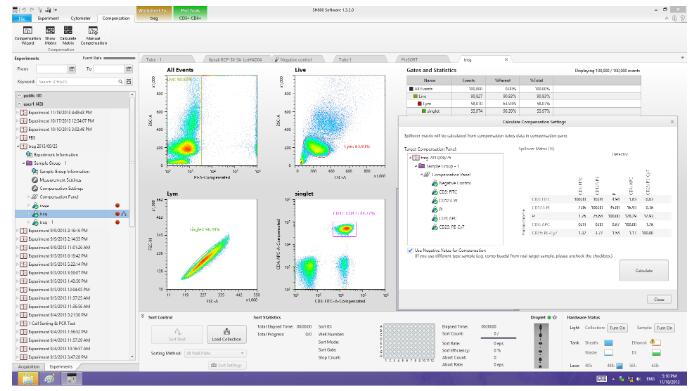This screenshot has width=700, height=391.
Task: Select Negative Control tube in compensation panel
Action: click(451, 183)
